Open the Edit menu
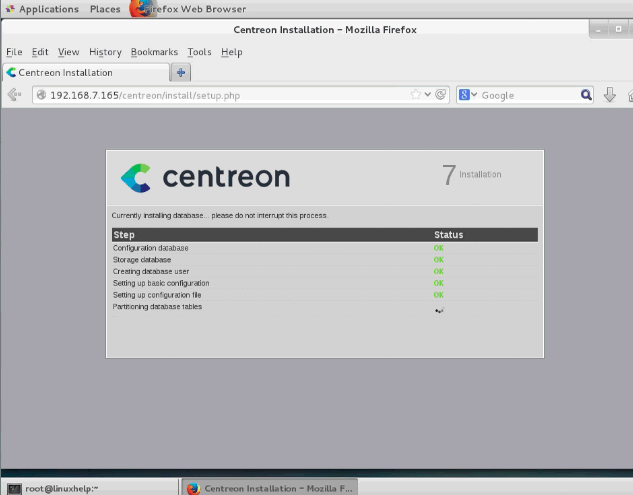633x495 pixels. click(40, 52)
